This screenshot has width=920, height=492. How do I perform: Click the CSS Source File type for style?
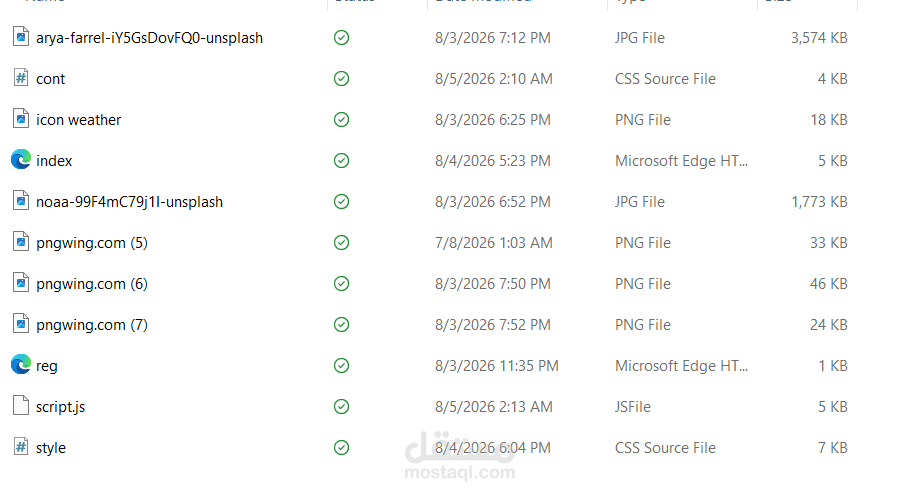click(665, 447)
